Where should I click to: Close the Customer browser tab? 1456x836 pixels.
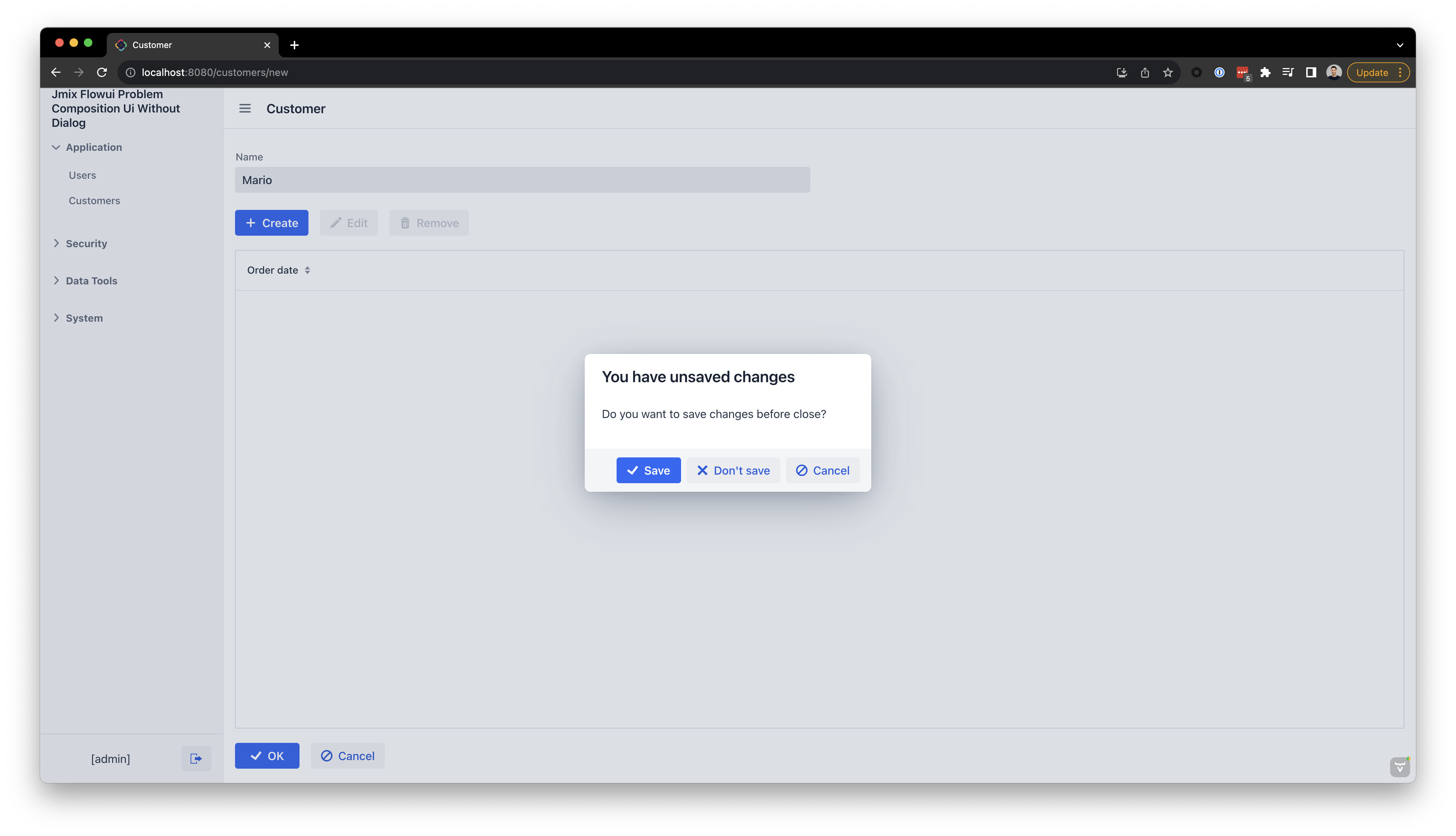tap(267, 45)
